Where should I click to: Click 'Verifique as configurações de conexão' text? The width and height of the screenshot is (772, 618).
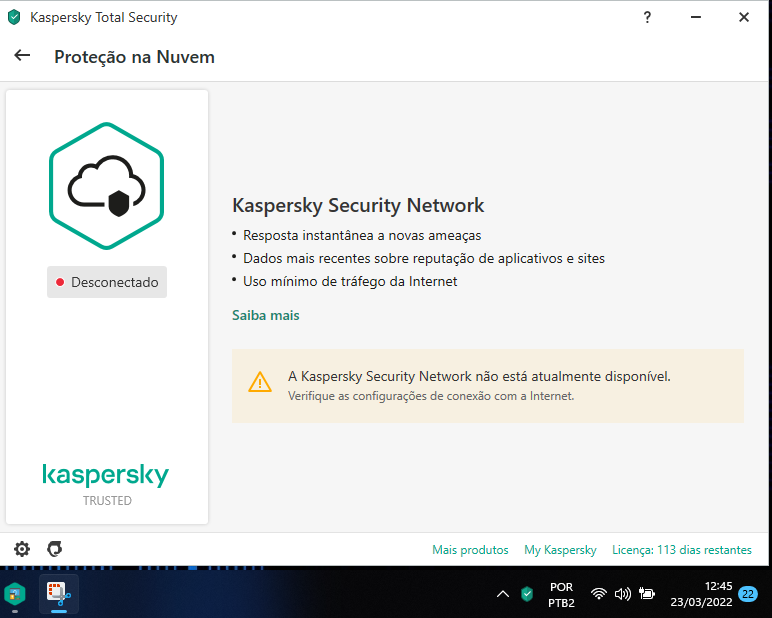click(431, 396)
